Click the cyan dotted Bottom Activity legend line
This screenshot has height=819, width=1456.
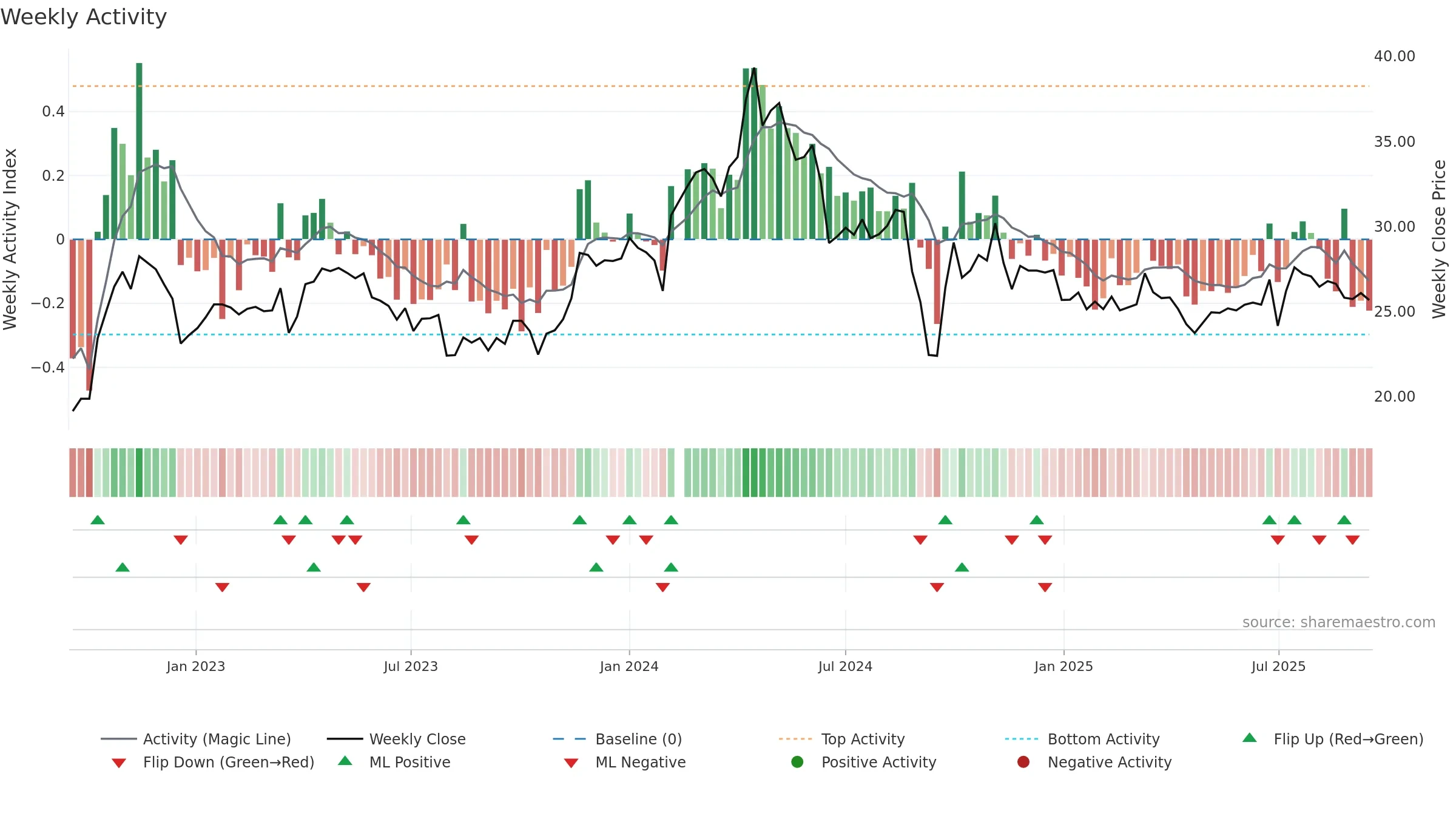(1022, 739)
